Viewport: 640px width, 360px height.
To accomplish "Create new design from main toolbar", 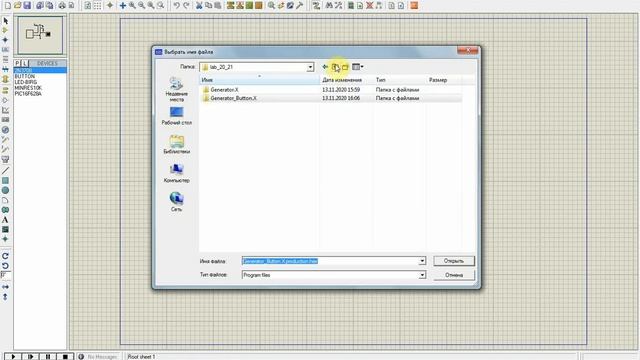I will coord(8,5).
